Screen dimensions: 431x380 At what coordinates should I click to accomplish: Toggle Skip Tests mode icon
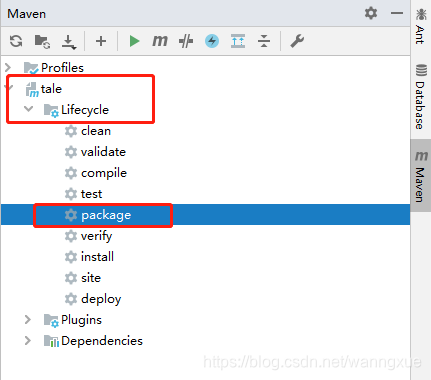click(186, 41)
